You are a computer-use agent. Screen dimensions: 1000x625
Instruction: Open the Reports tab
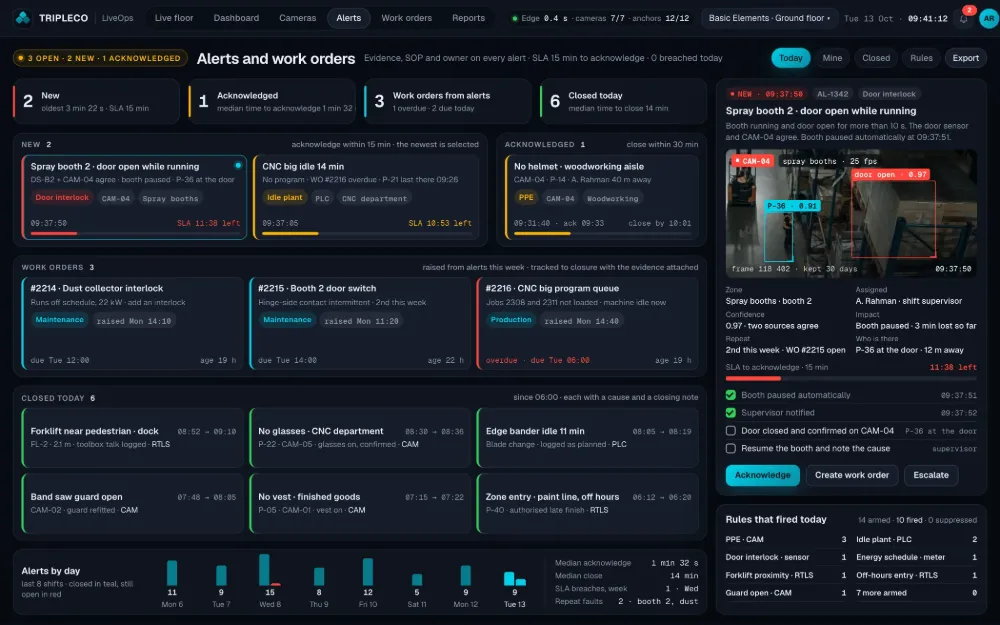tap(468, 18)
